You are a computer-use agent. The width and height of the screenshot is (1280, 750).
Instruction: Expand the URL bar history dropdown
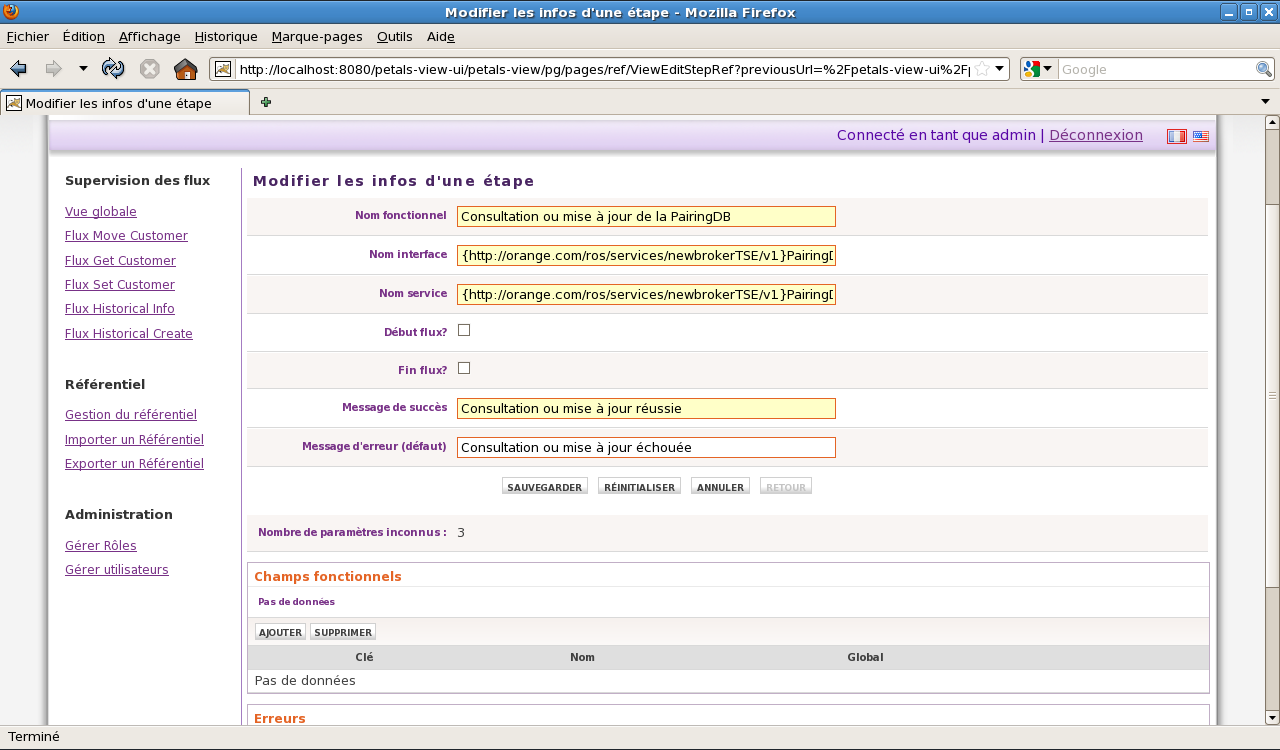coord(1001,69)
